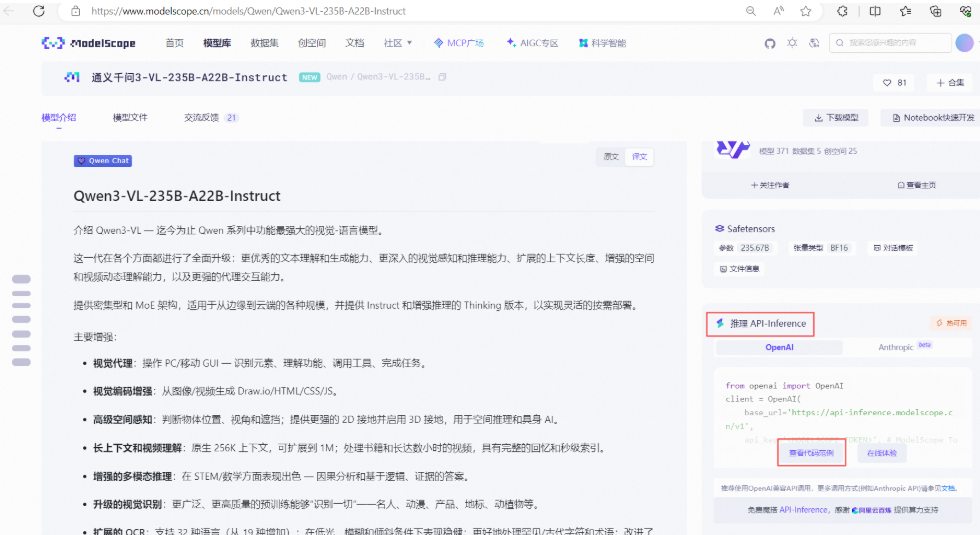Open Read aloud icon in address bar
This screenshot has width=980, height=535.
(779, 11)
